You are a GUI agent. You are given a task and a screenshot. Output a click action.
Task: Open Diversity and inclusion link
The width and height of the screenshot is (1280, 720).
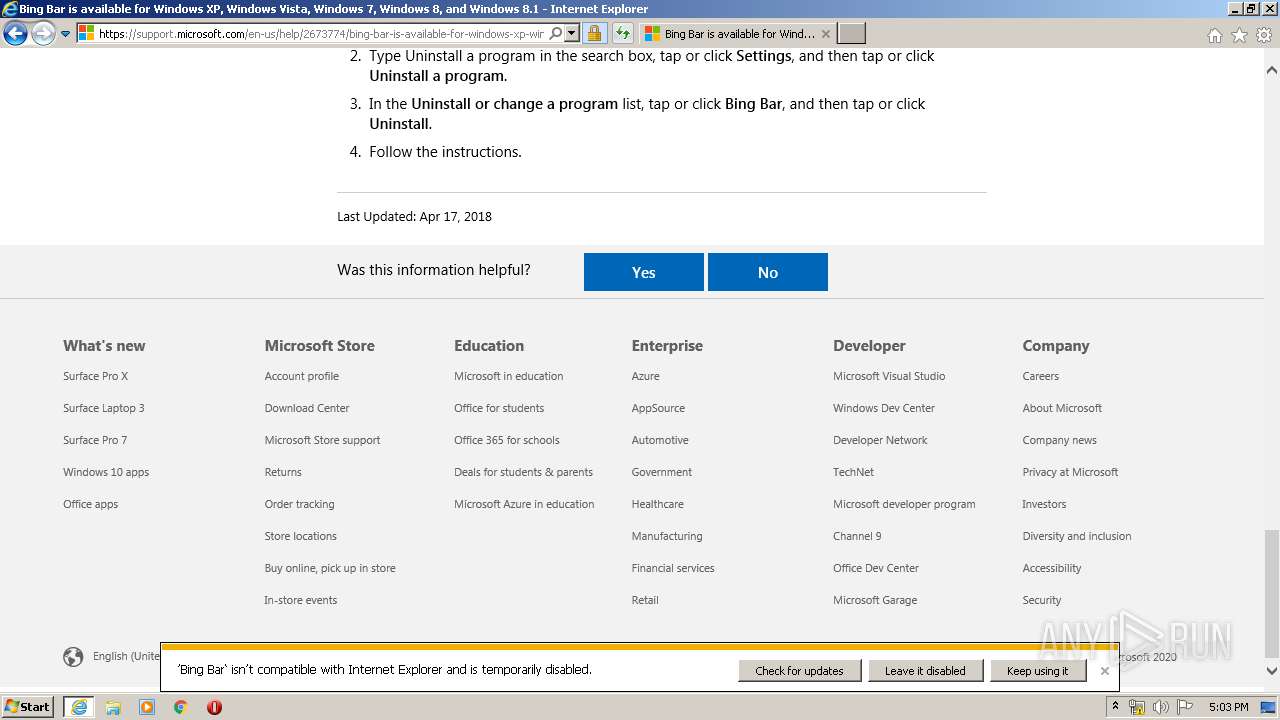pyautogui.click(x=1077, y=536)
